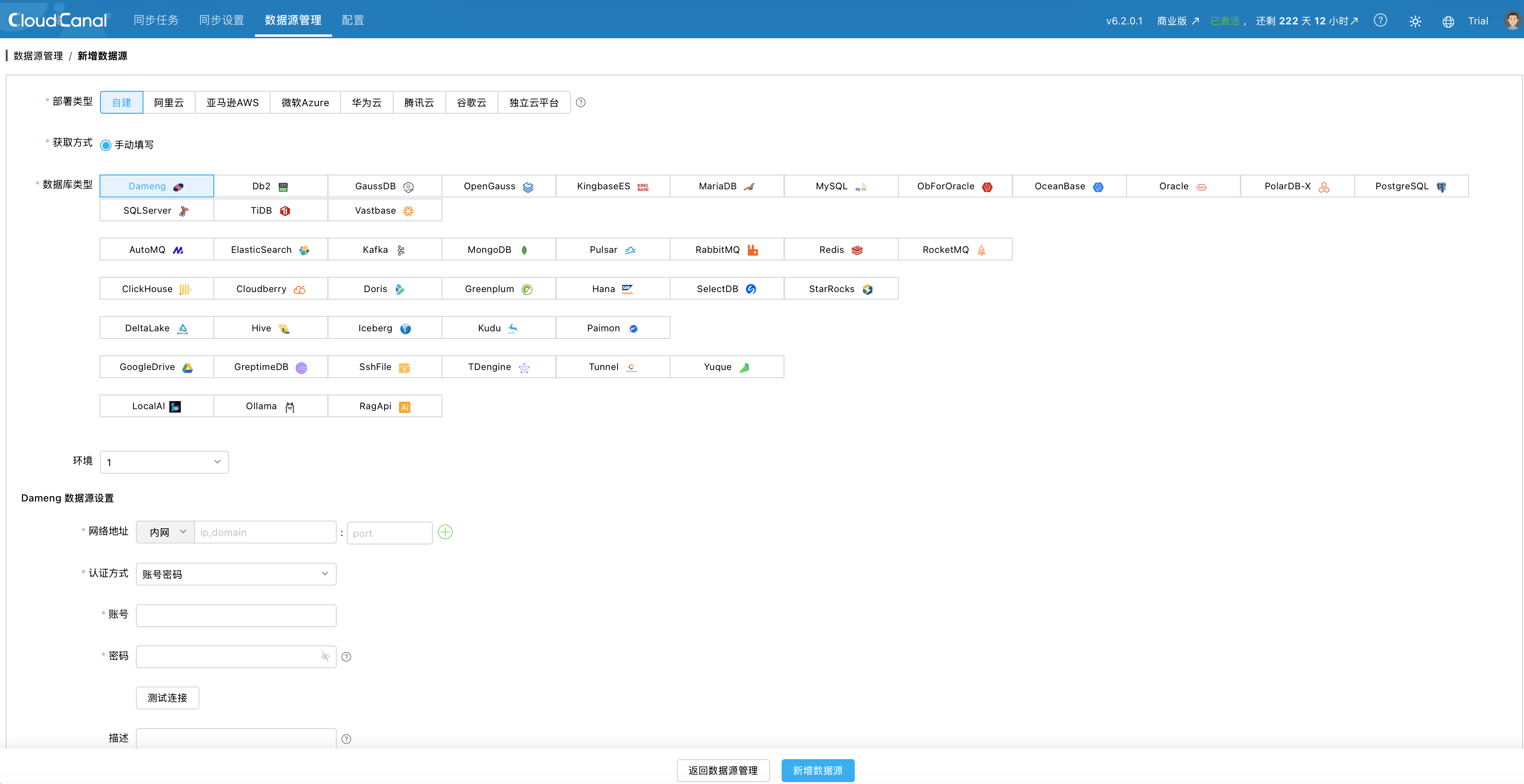
Task: Choose Greenplum database type
Action: pos(498,289)
